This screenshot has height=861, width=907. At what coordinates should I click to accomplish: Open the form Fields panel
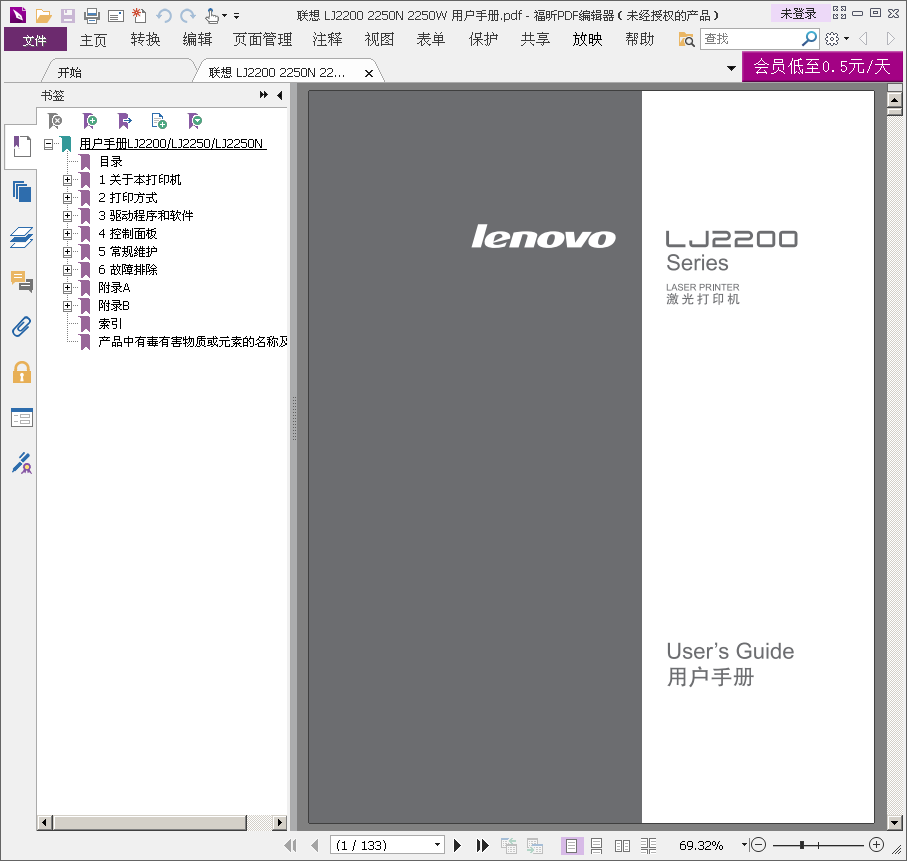click(x=22, y=417)
